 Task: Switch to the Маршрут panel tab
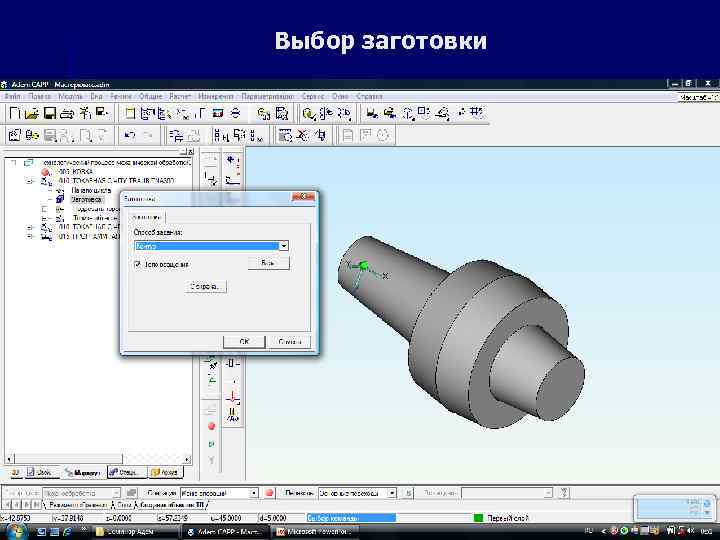pyautogui.click(x=83, y=472)
